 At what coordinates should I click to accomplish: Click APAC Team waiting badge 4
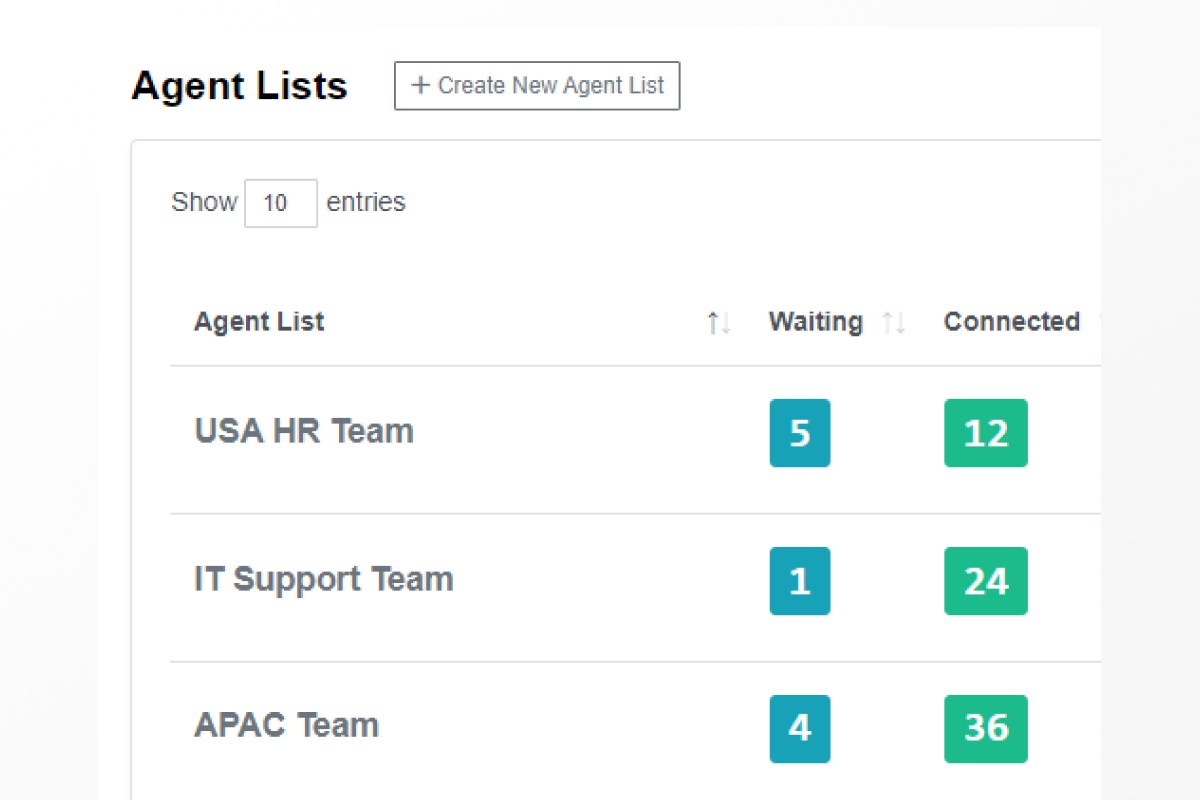[800, 728]
